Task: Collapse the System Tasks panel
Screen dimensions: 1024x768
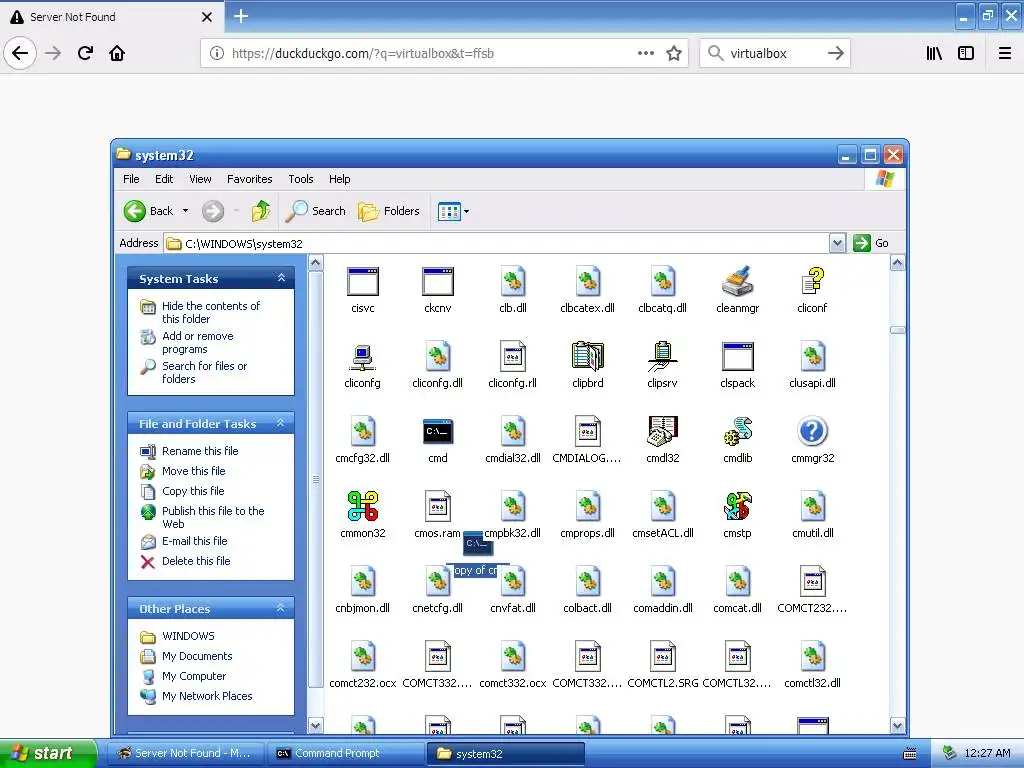Action: point(281,278)
